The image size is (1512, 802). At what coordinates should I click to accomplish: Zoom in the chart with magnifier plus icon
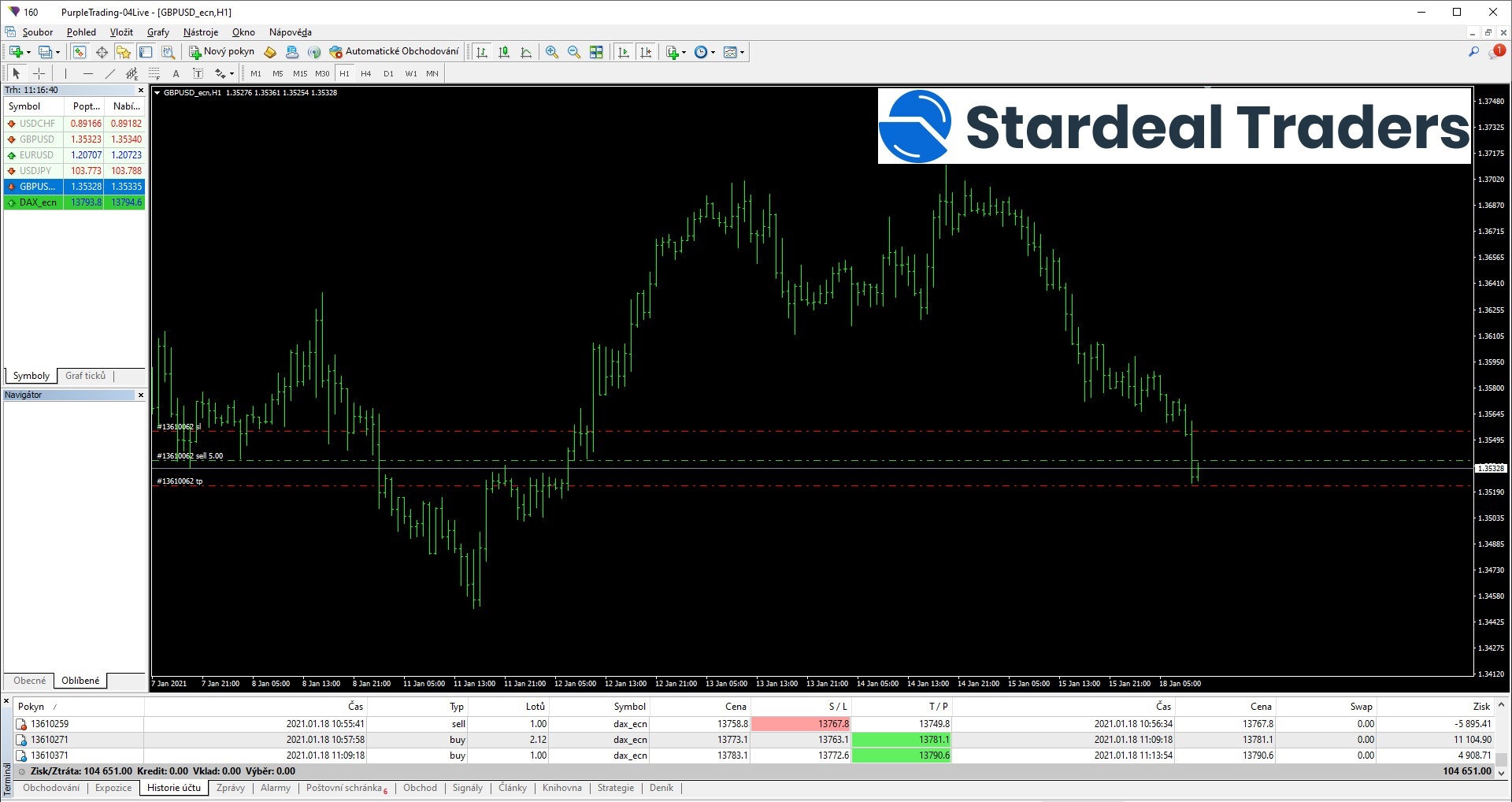(x=552, y=52)
